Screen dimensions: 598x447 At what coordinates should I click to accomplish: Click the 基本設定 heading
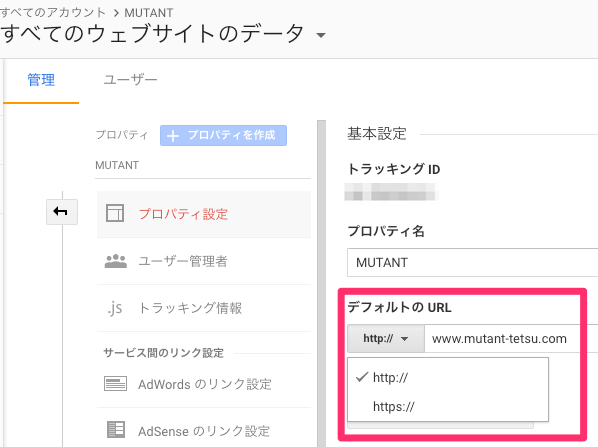(x=377, y=134)
